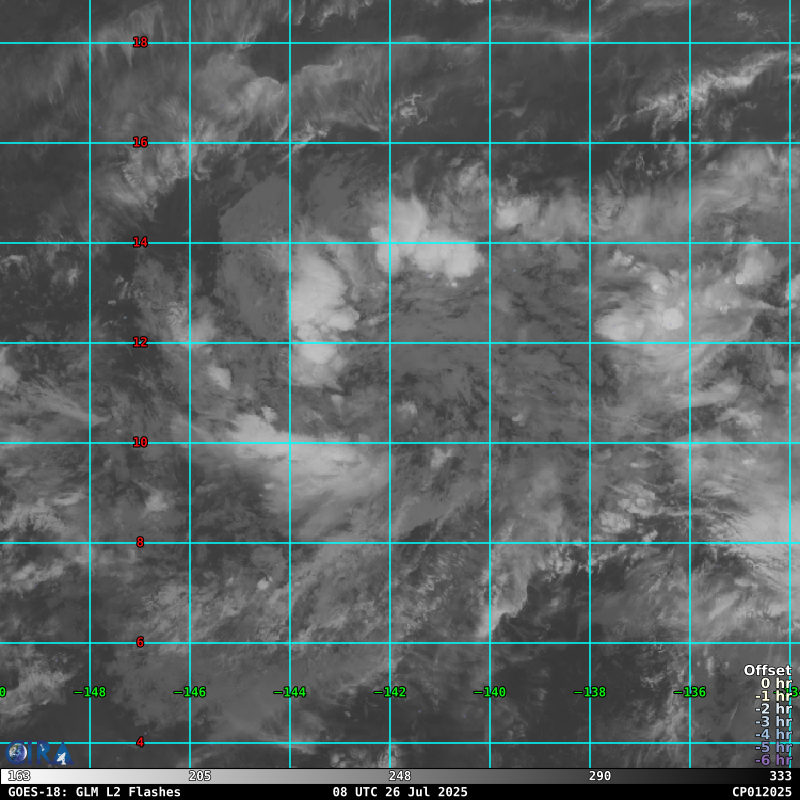Click the longitude label -148
This screenshot has height=800, width=800.
pyautogui.click(x=90, y=692)
